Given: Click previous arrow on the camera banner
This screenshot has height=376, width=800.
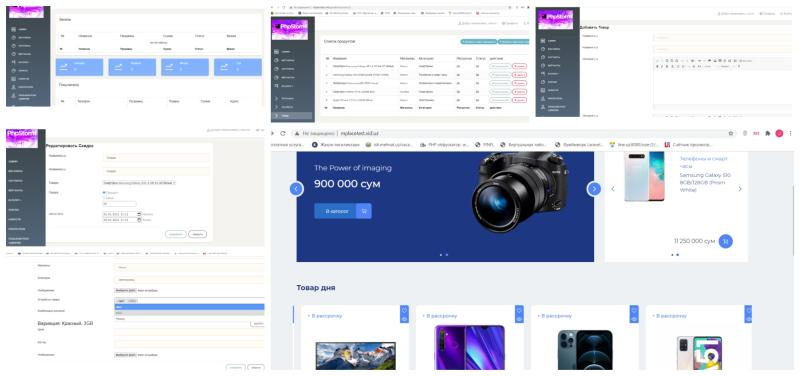Looking at the screenshot, I should tap(296, 189).
